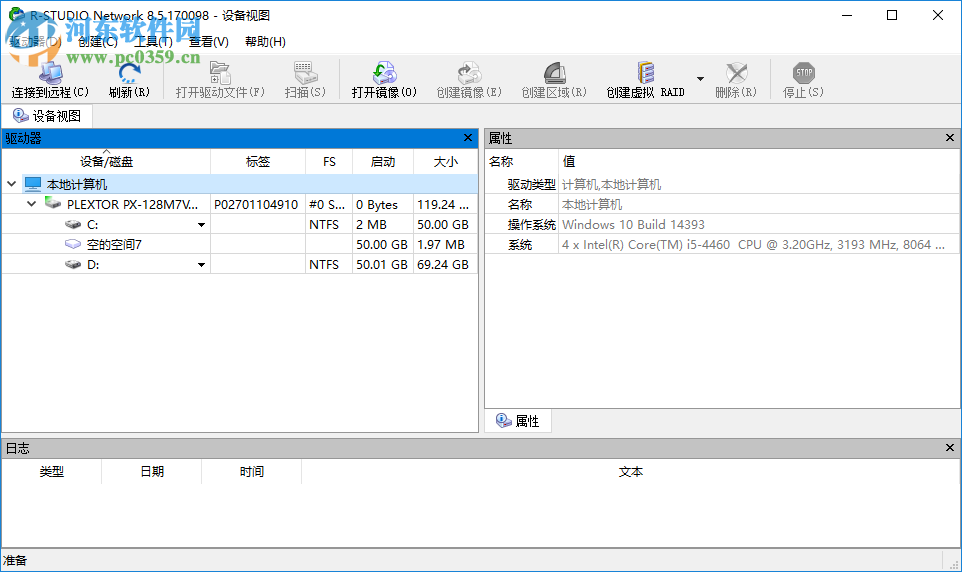Click Open Image (打开镜像) toolbar icon
The image size is (962, 572).
384,73
